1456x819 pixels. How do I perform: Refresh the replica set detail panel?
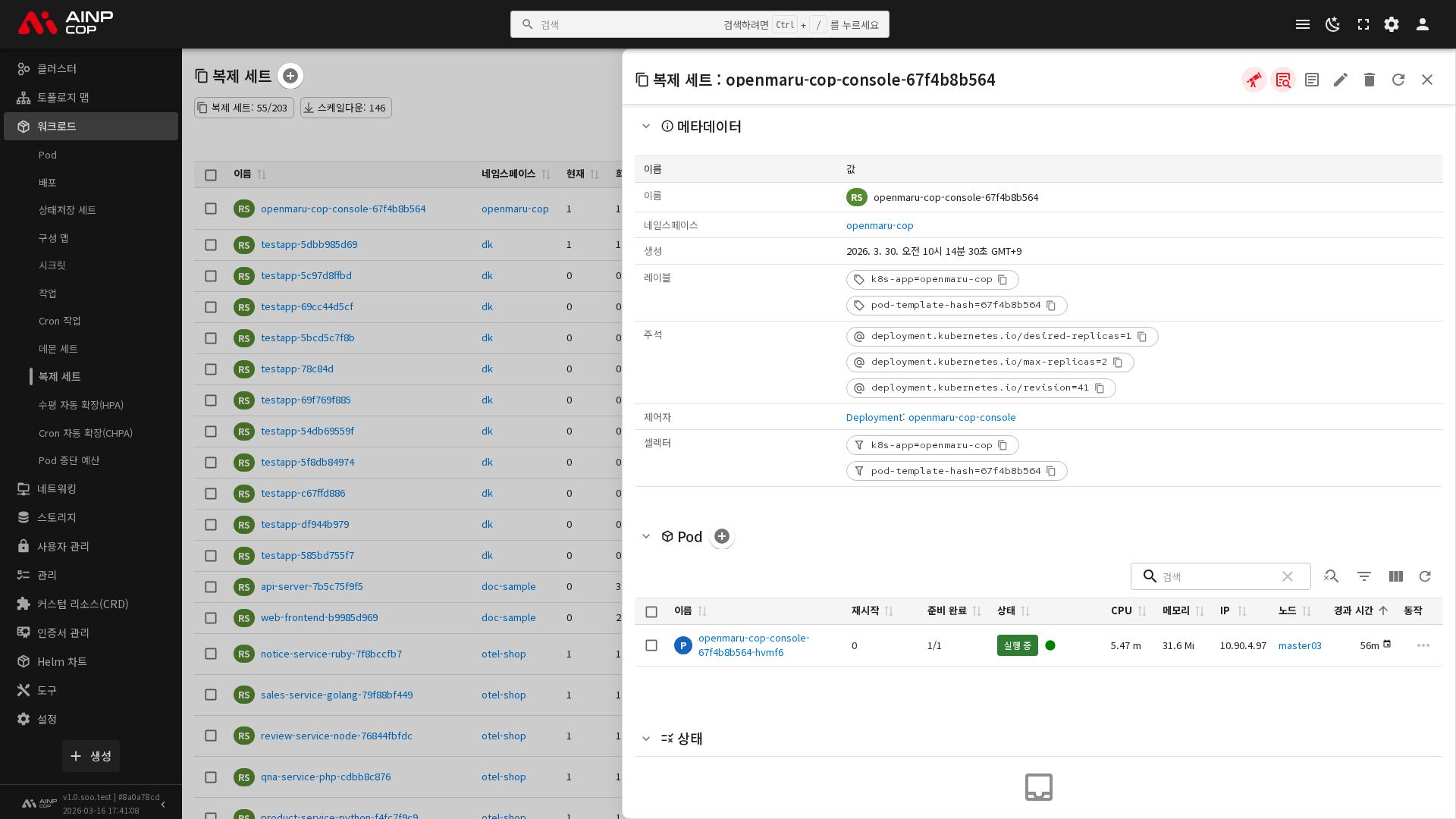(1398, 80)
